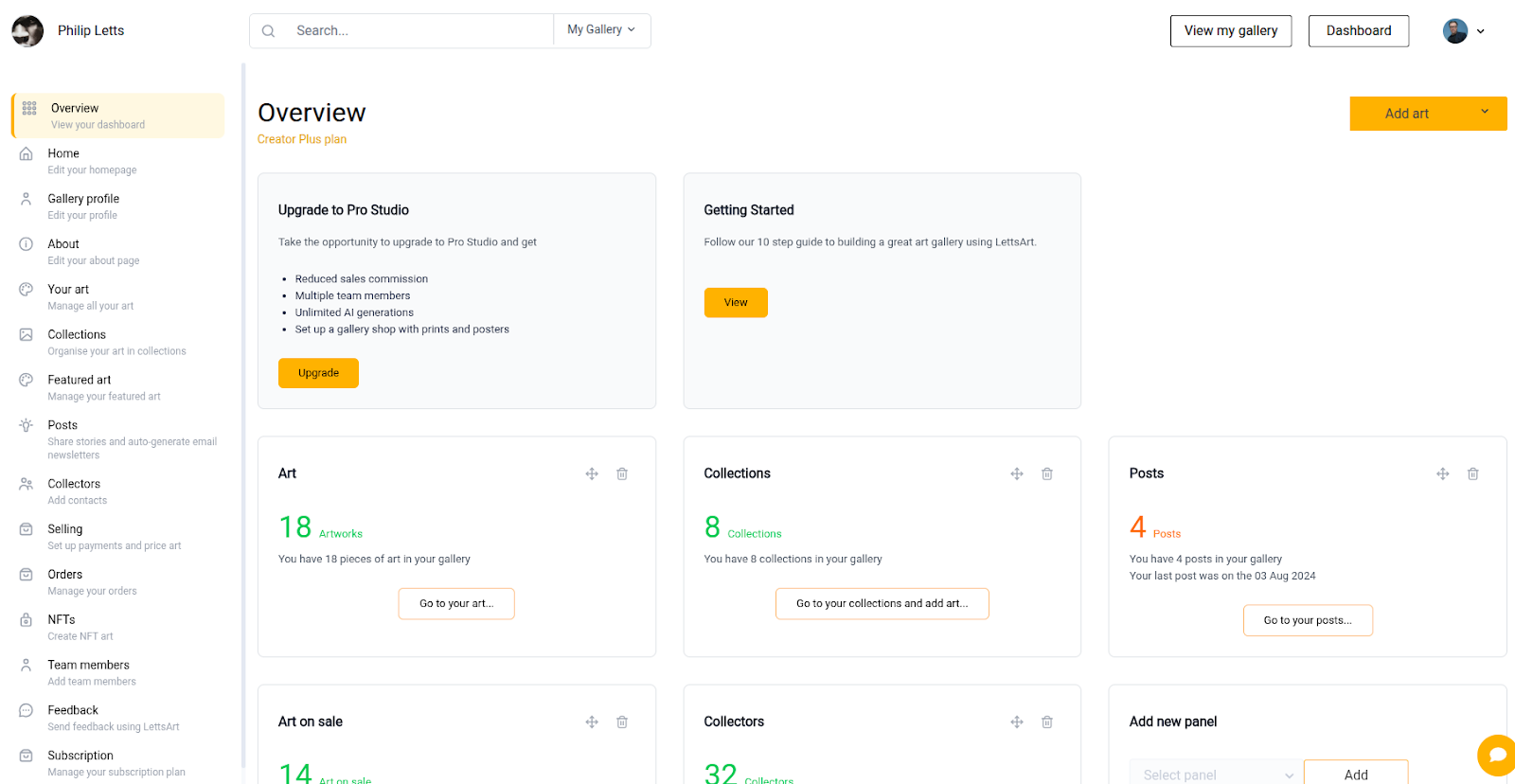This screenshot has height=784, width=1515.
Task: Click the move handle on Collections panel
Action: (1017, 473)
